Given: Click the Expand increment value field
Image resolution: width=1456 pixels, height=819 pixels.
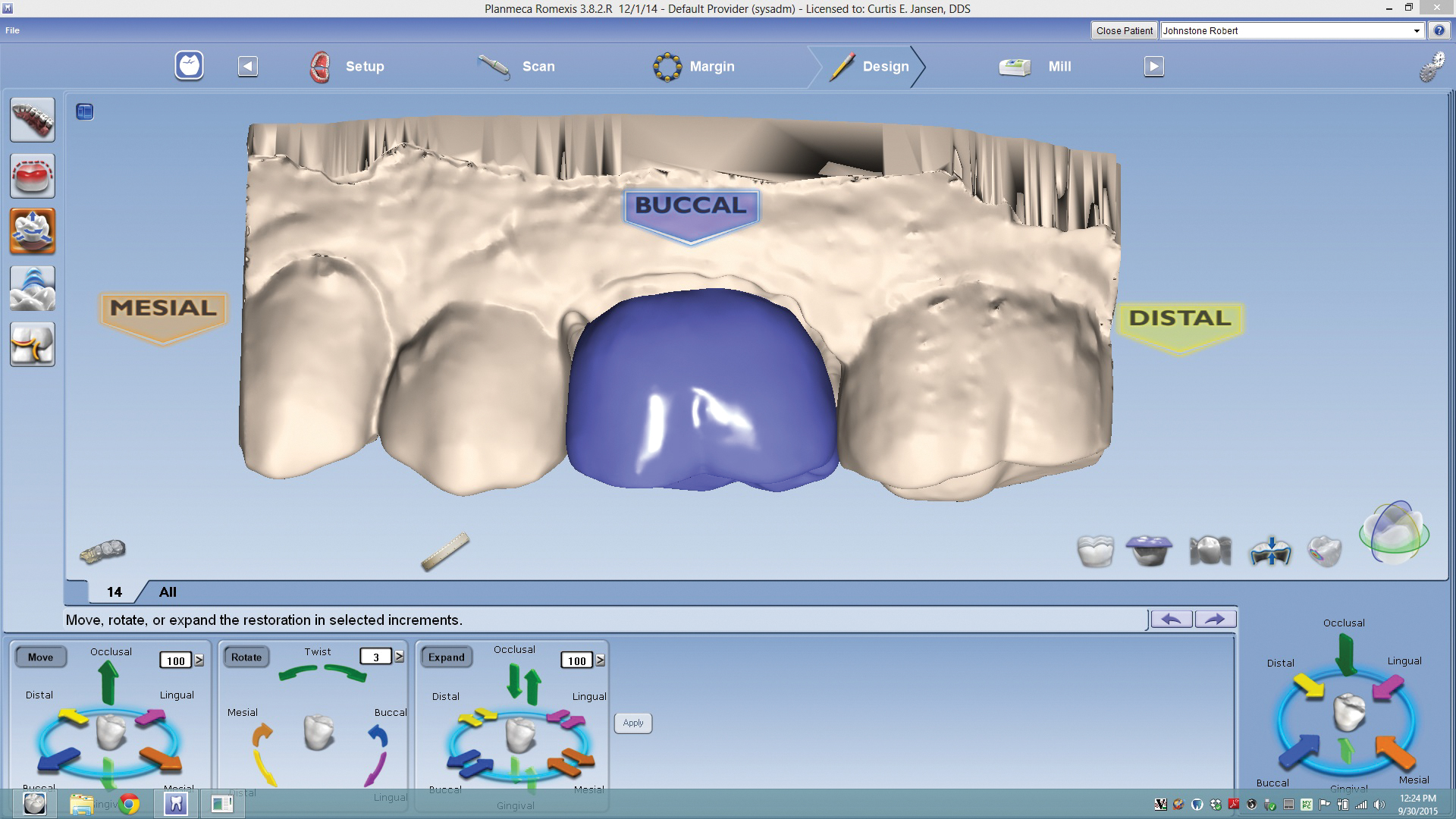Looking at the screenshot, I should (576, 661).
